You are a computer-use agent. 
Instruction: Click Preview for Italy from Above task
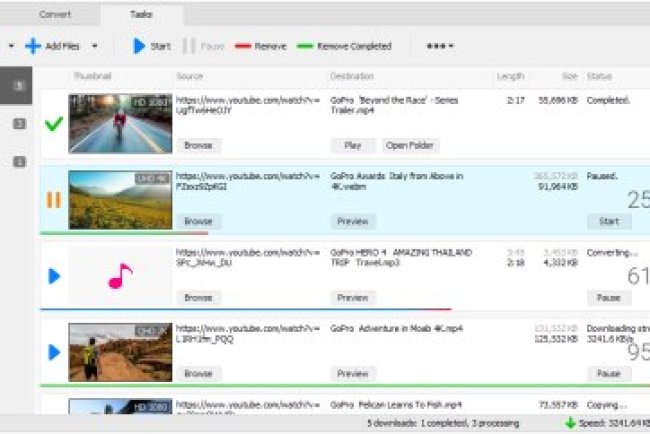353,221
